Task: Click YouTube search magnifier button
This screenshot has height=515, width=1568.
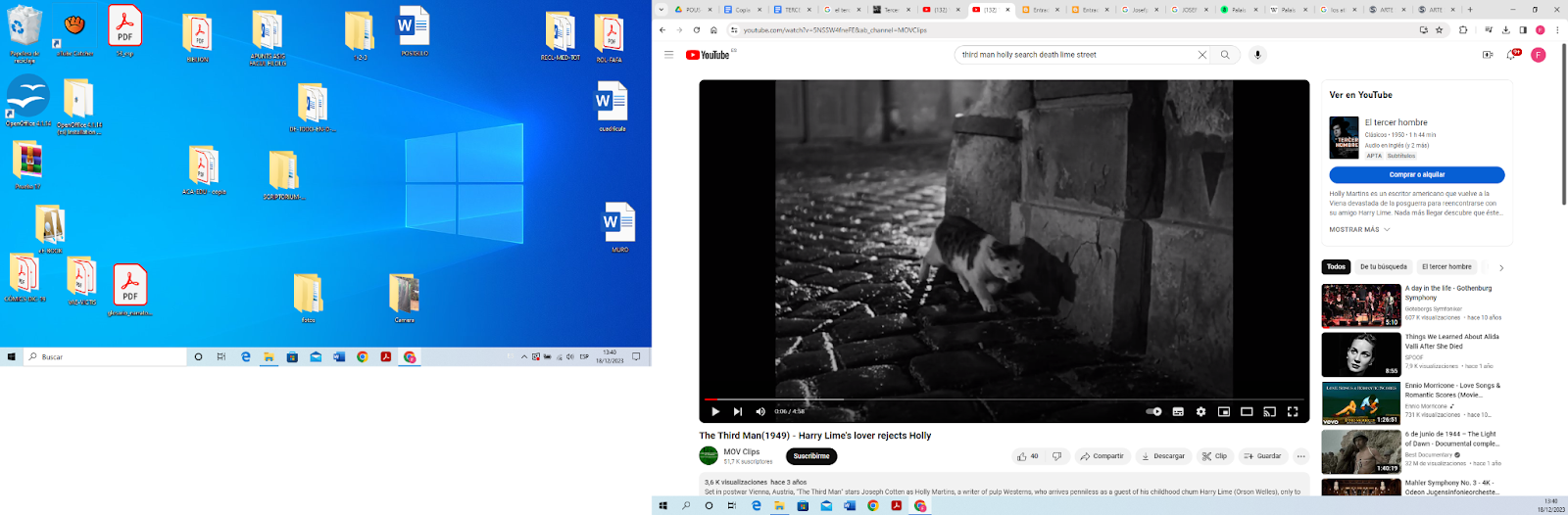Action: click(x=1225, y=55)
